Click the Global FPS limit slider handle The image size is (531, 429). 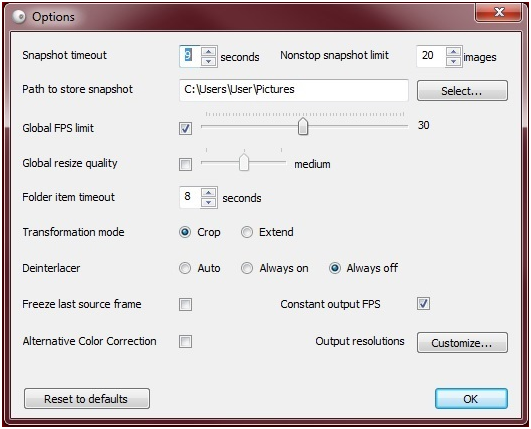coord(303,126)
